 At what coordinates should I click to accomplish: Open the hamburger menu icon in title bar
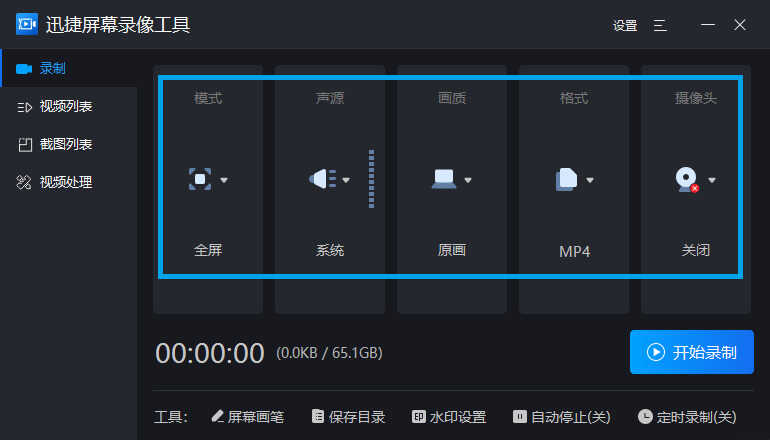pyautogui.click(x=660, y=25)
